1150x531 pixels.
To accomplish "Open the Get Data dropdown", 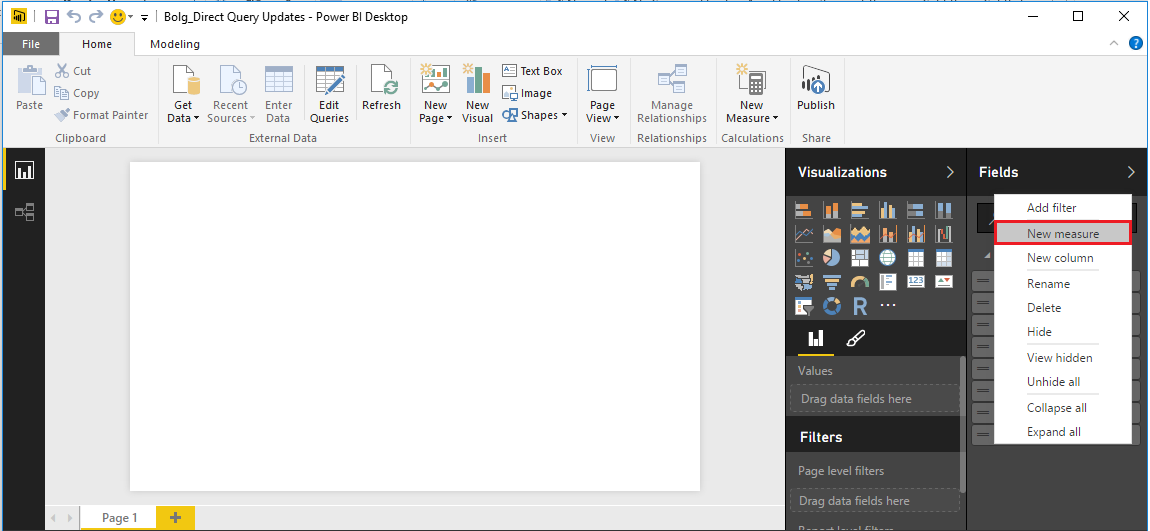I will [183, 95].
